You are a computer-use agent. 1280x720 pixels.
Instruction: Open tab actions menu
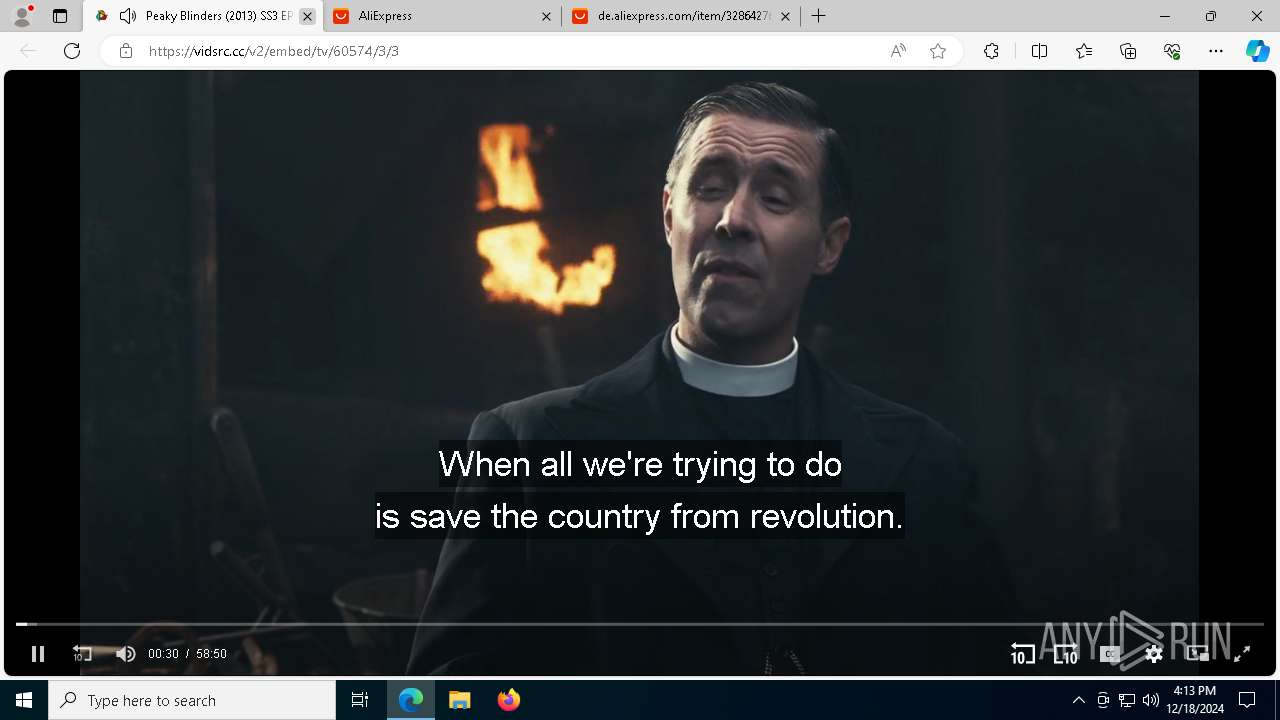click(x=60, y=16)
